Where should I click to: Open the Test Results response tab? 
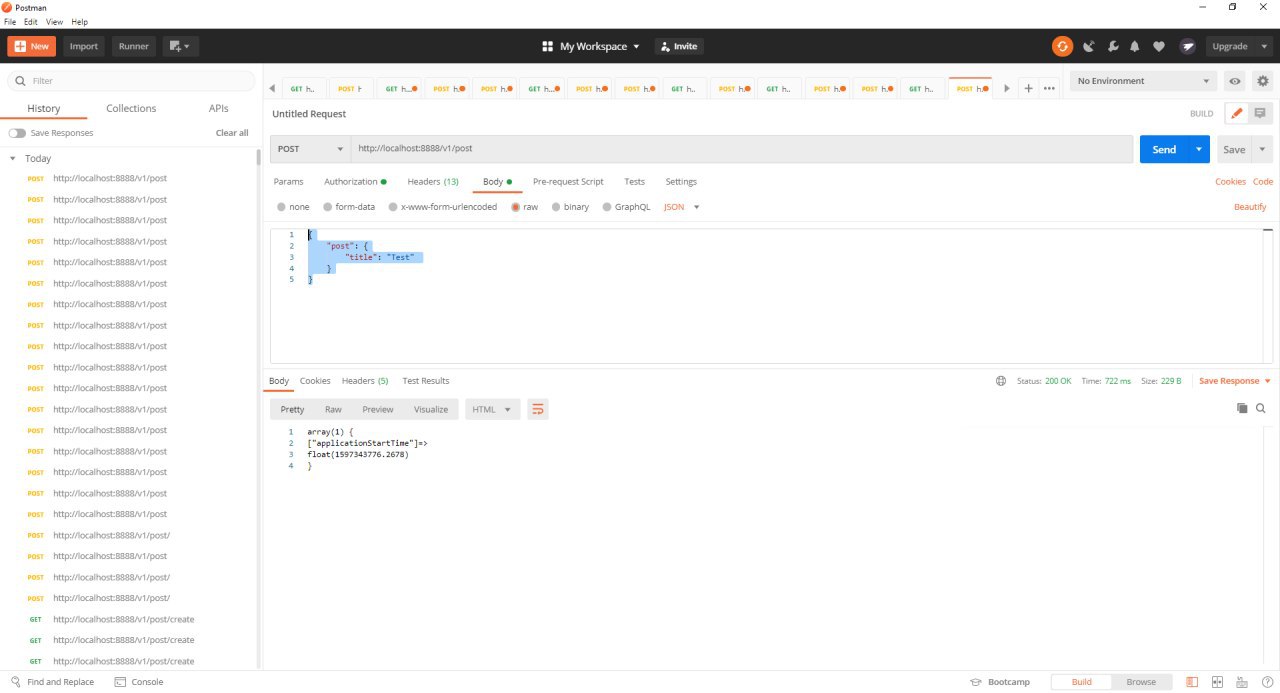click(426, 381)
